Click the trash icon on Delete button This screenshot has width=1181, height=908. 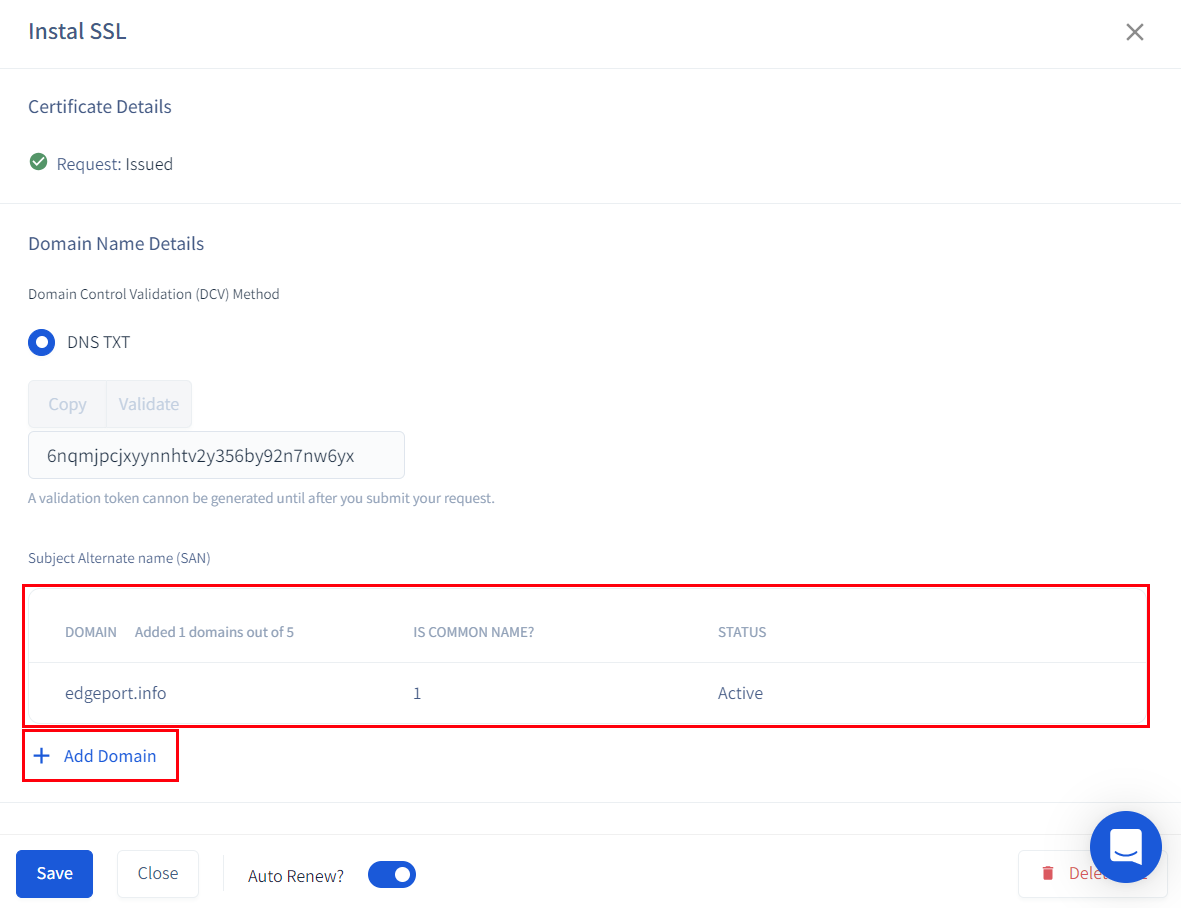[x=1048, y=873]
